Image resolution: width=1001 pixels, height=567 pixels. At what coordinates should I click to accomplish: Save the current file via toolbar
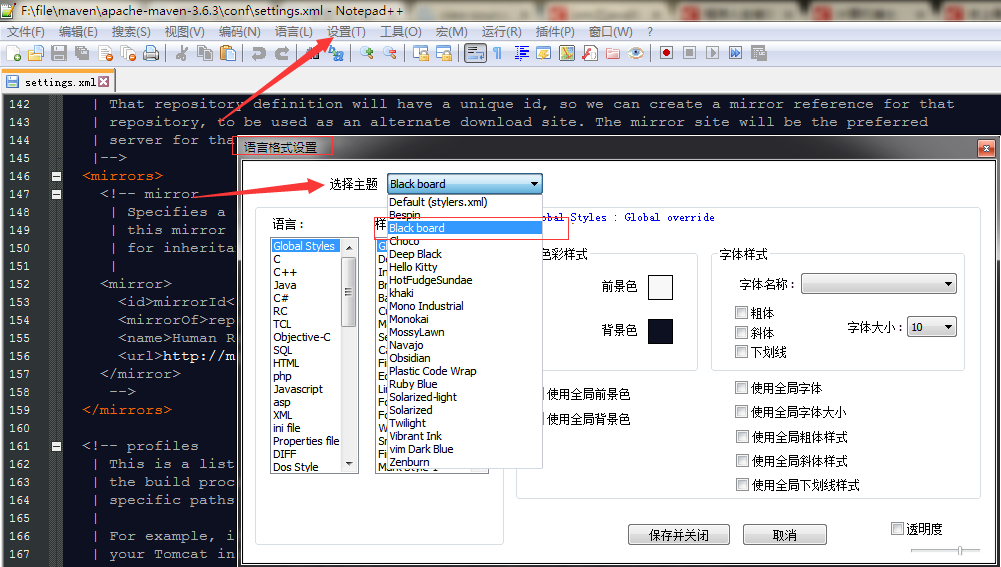(x=59, y=54)
